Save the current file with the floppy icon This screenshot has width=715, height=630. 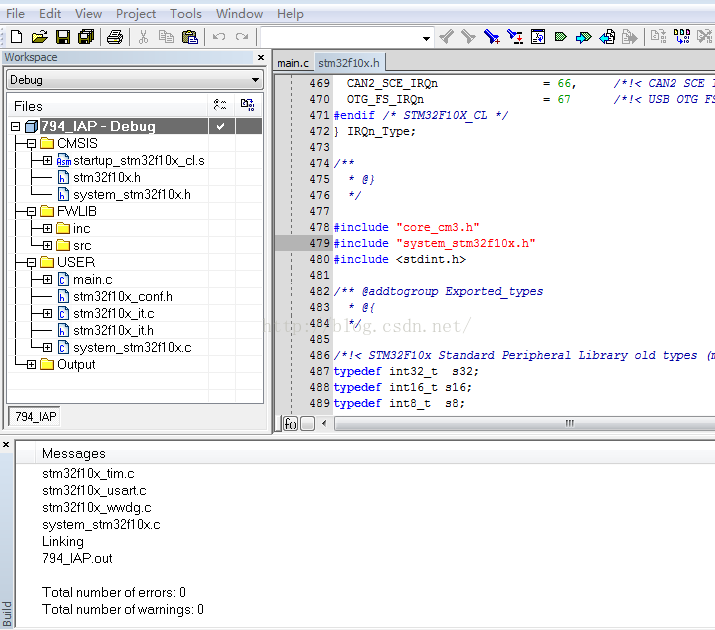(63, 37)
